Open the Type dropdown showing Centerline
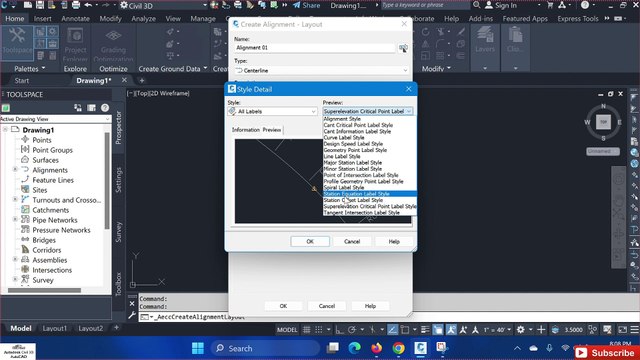The width and height of the screenshot is (640, 360). [x=321, y=70]
